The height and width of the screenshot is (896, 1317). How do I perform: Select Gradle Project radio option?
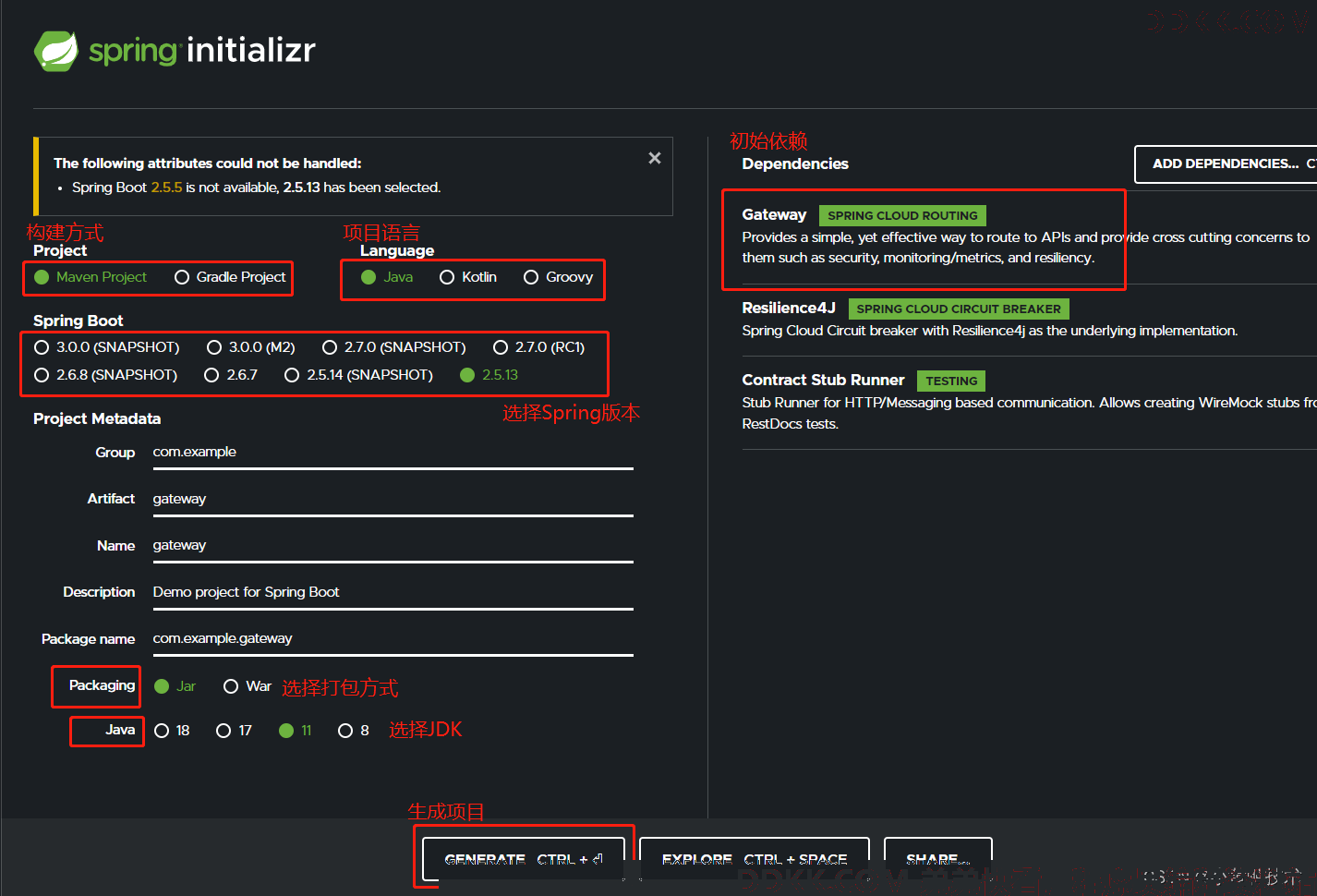pos(230,277)
